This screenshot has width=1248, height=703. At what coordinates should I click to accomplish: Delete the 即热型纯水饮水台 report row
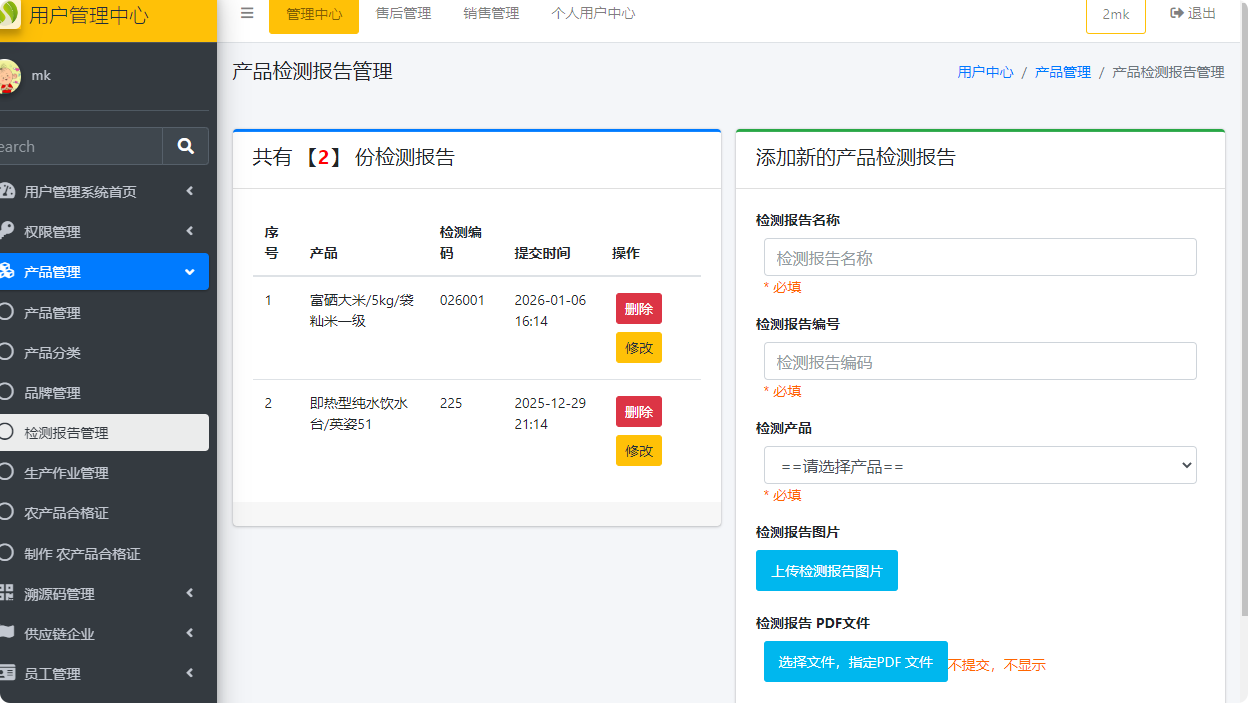coord(639,412)
